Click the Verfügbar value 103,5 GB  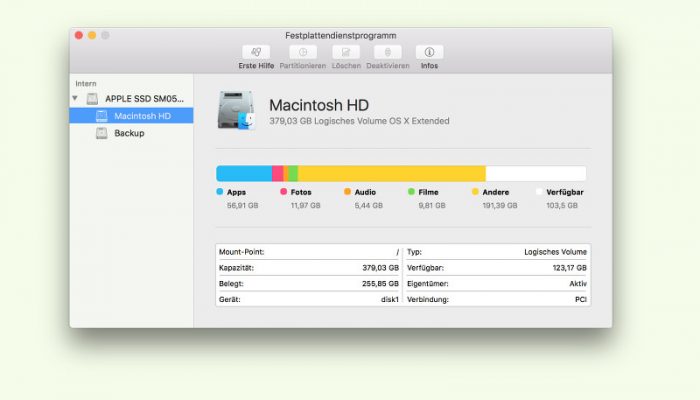click(562, 205)
